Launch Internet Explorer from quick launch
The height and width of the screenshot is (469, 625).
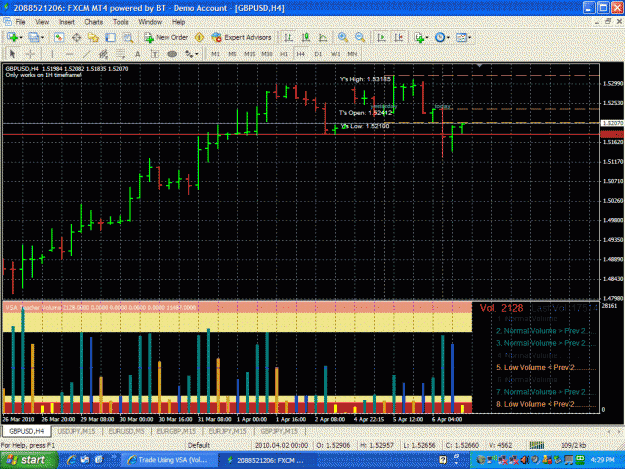tap(71, 460)
